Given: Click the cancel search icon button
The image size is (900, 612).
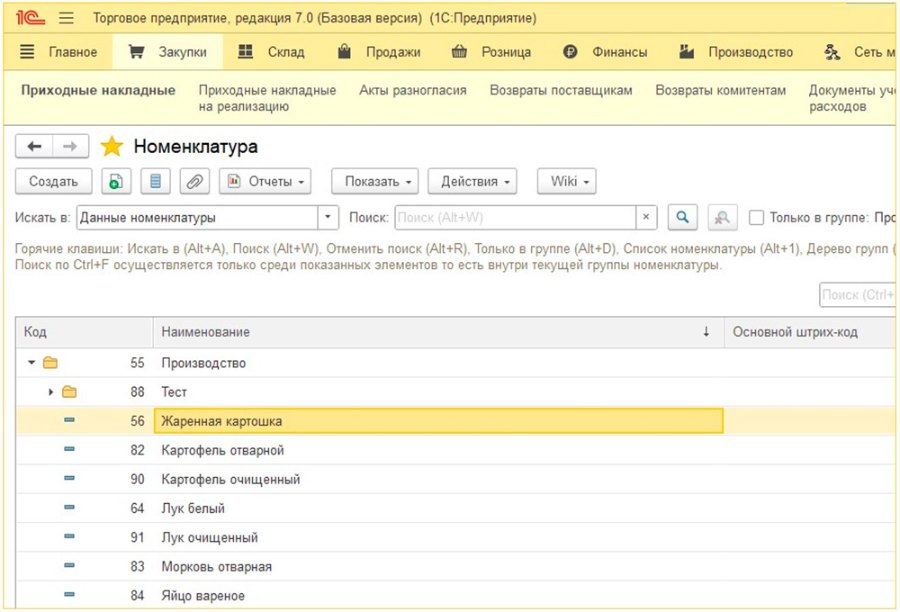Looking at the screenshot, I should [722, 218].
